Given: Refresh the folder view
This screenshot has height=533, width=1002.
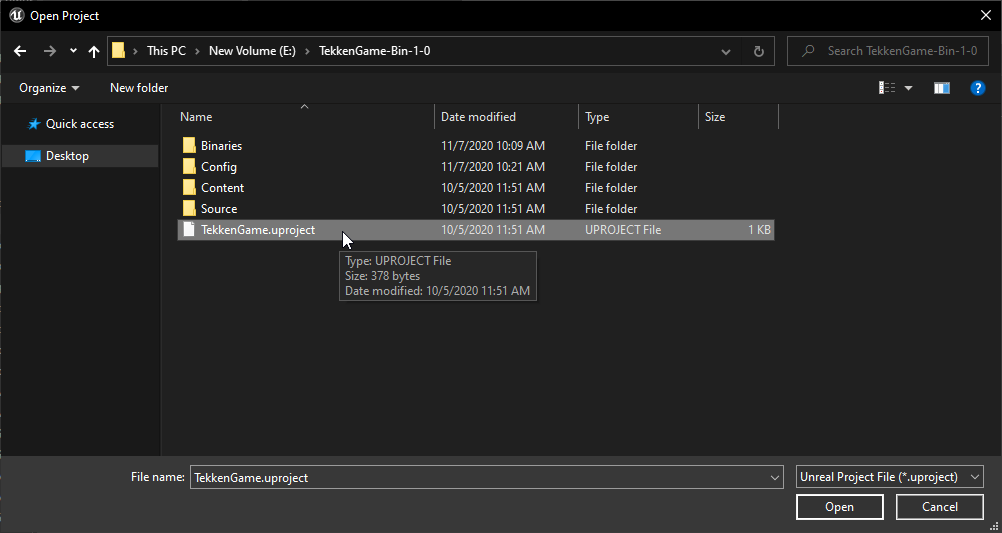Looking at the screenshot, I should (759, 51).
